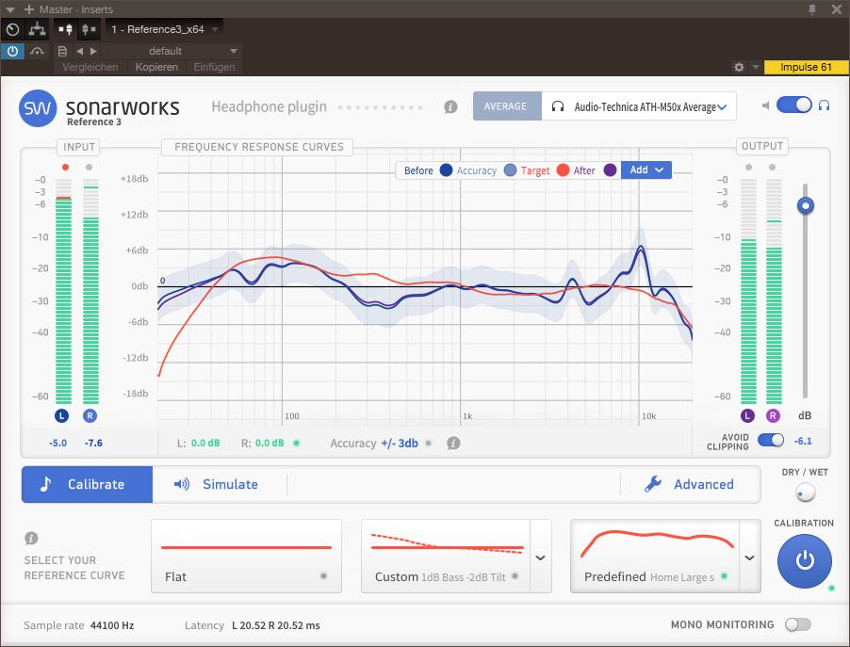Screen dimensions: 850x647
Task: Click the output L channel badge
Action: (748, 416)
